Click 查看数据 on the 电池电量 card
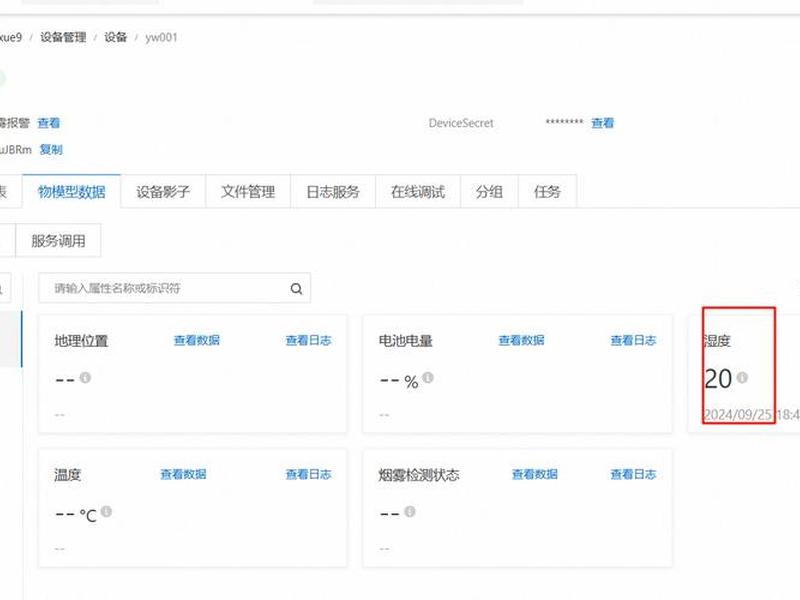This screenshot has width=800, height=600. [x=521, y=340]
